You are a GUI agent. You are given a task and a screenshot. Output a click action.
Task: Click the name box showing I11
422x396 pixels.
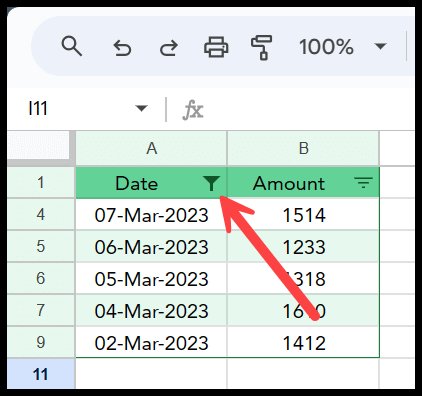tap(38, 108)
